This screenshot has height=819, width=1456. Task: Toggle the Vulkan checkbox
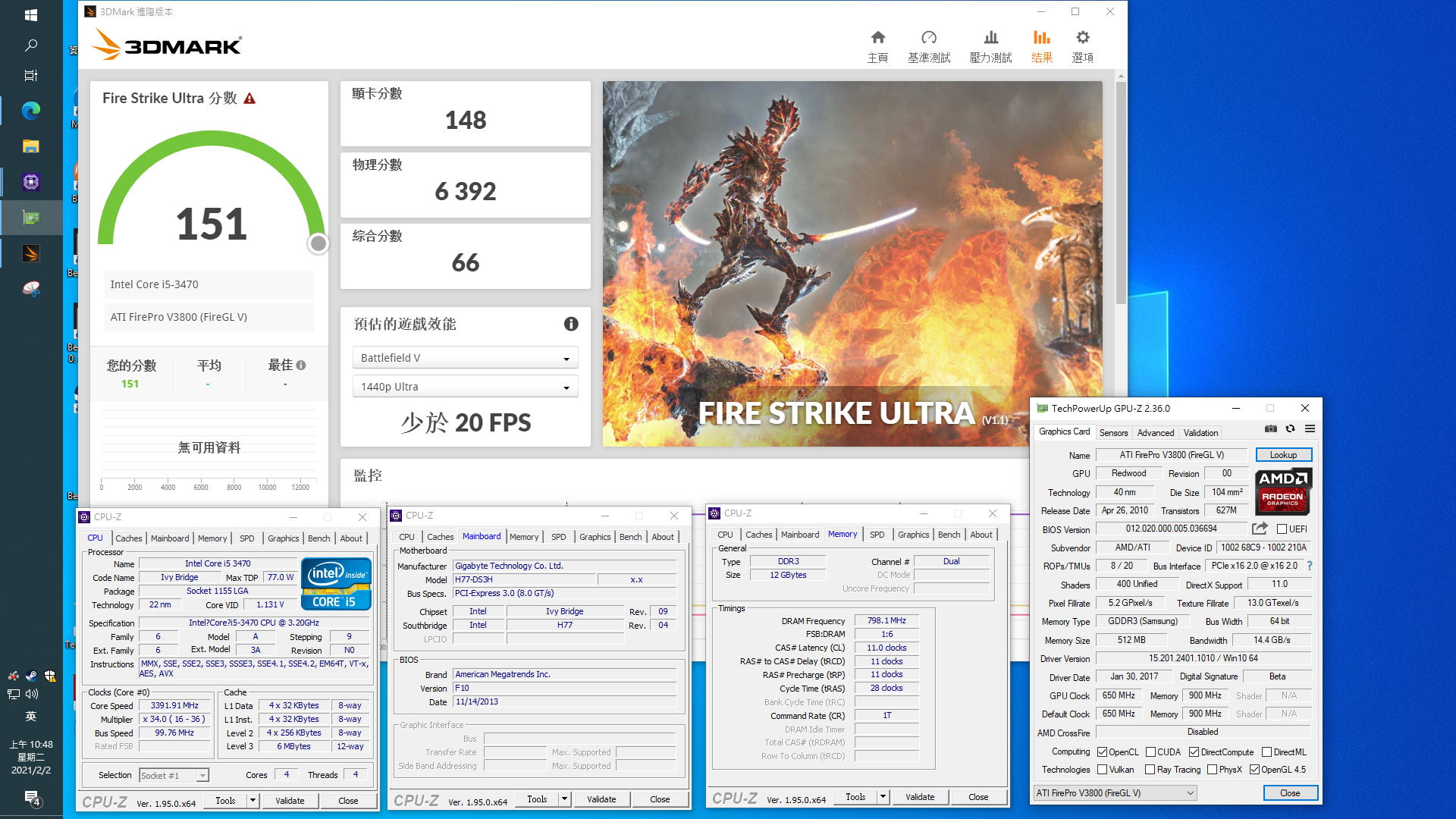pyautogui.click(x=1103, y=770)
